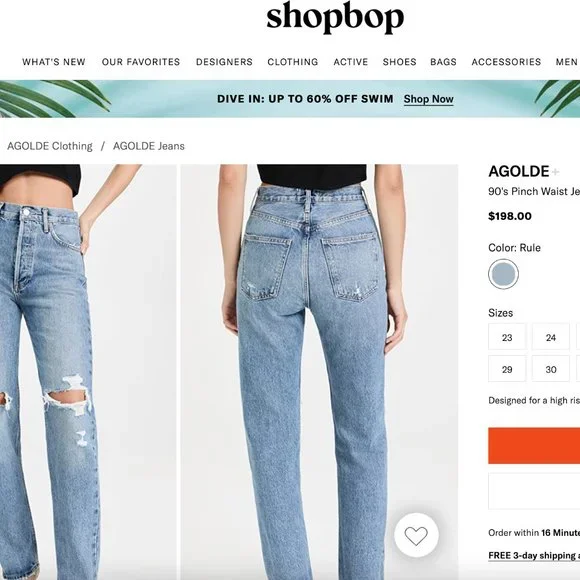Screen dimensions: 580x580
Task: Open the Accessories menu
Action: 506,62
